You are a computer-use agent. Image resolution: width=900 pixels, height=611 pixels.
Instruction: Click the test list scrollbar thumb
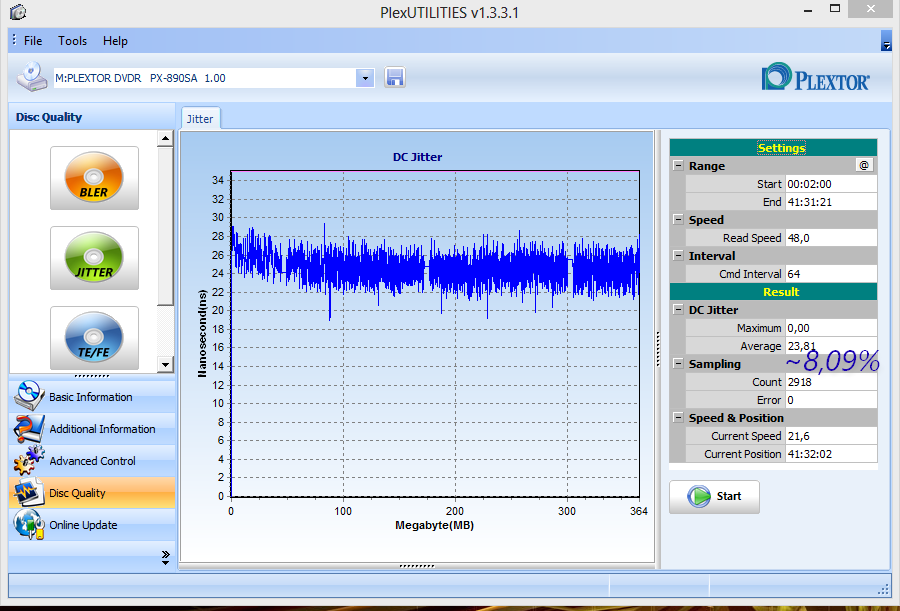point(165,226)
